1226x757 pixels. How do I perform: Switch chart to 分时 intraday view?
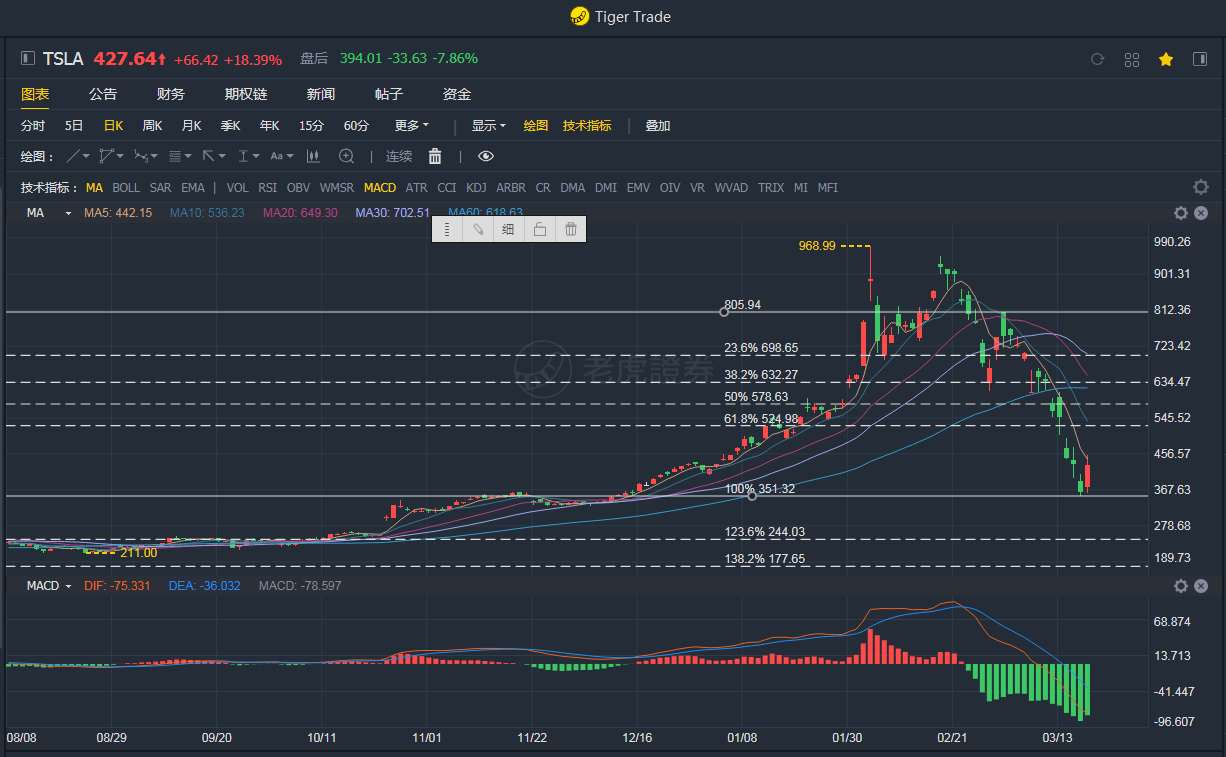point(33,126)
